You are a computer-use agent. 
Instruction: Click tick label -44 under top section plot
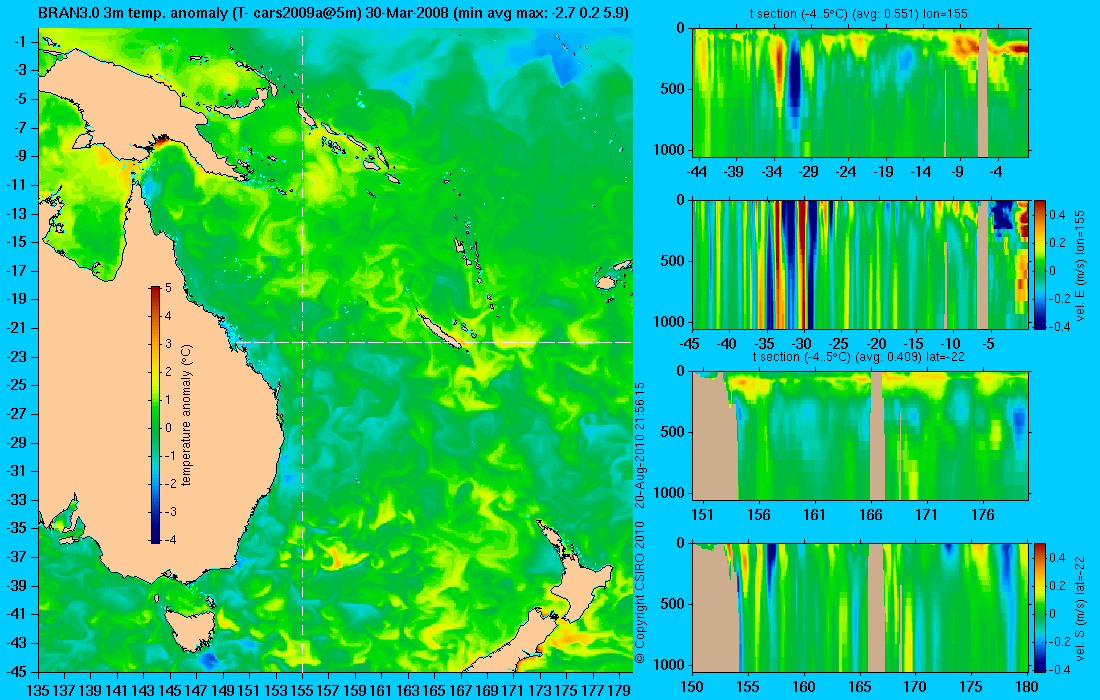click(697, 172)
